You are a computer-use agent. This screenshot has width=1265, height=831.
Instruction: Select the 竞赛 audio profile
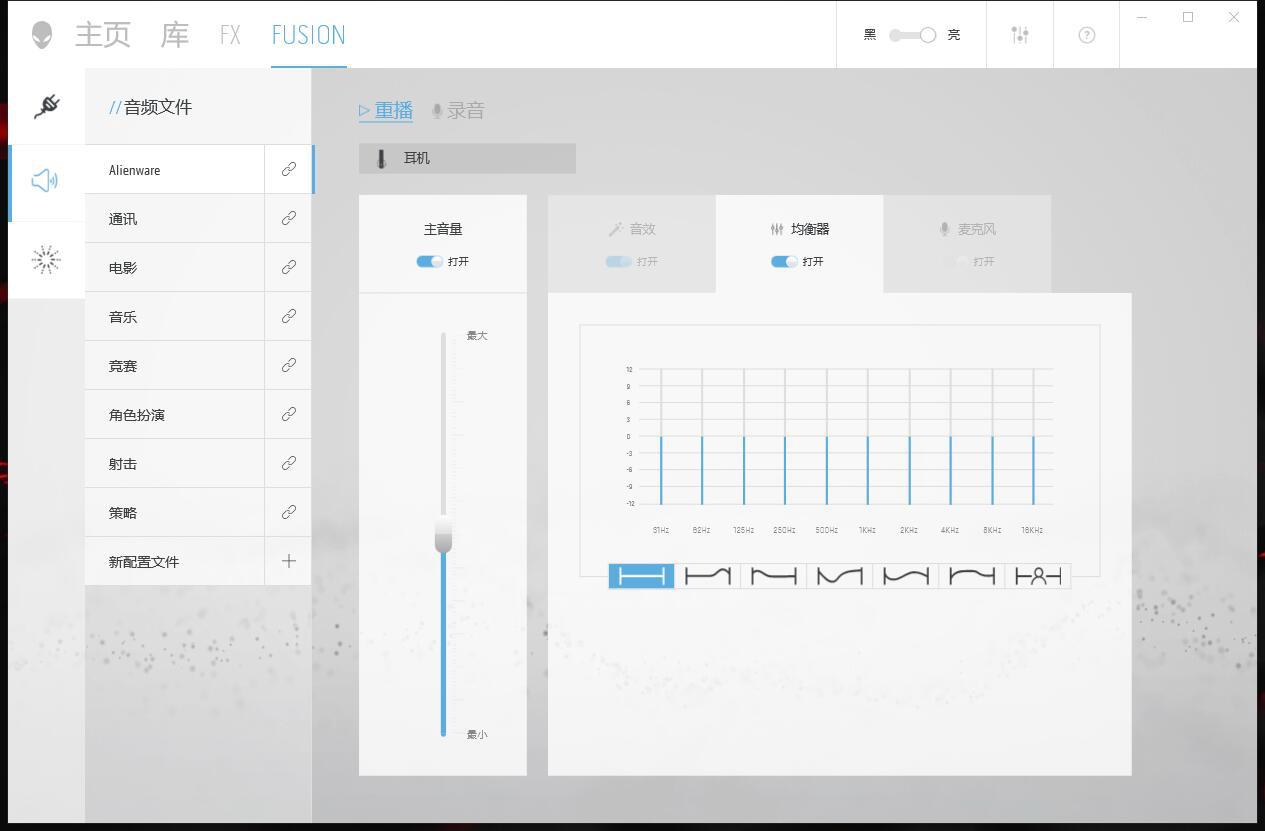point(174,365)
